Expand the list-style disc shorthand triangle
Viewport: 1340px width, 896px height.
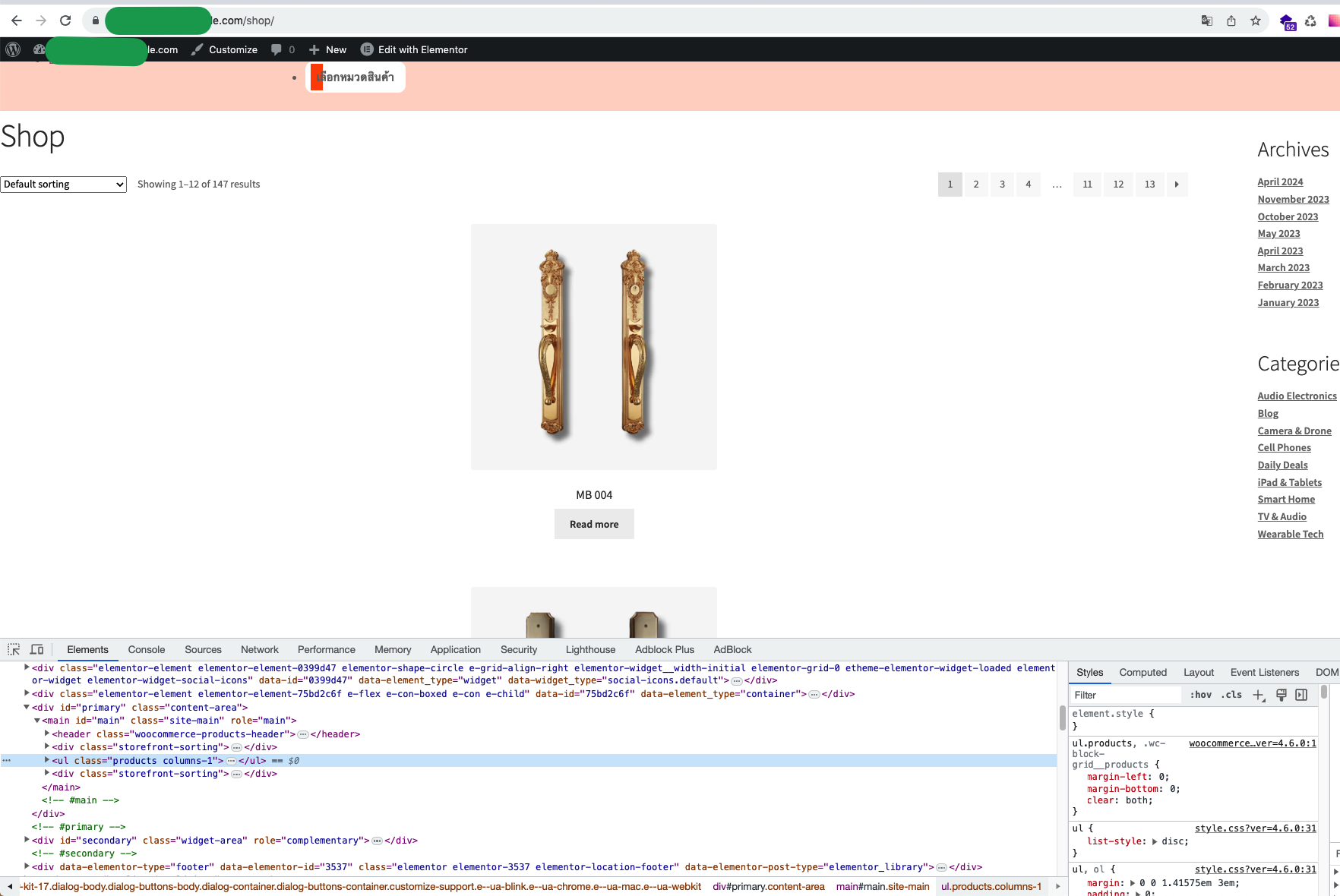[x=1155, y=841]
